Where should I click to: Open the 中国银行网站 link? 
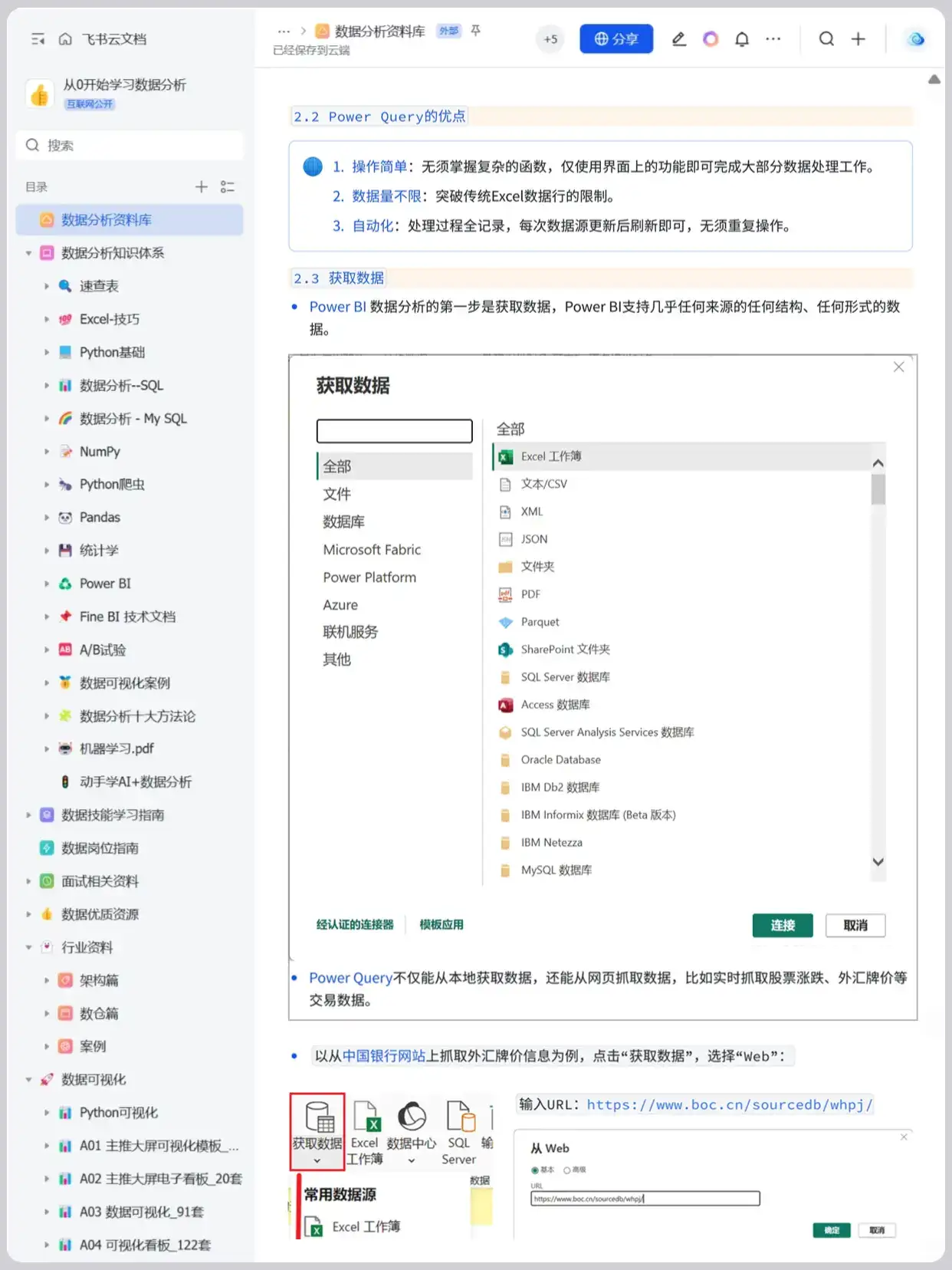tap(383, 1056)
